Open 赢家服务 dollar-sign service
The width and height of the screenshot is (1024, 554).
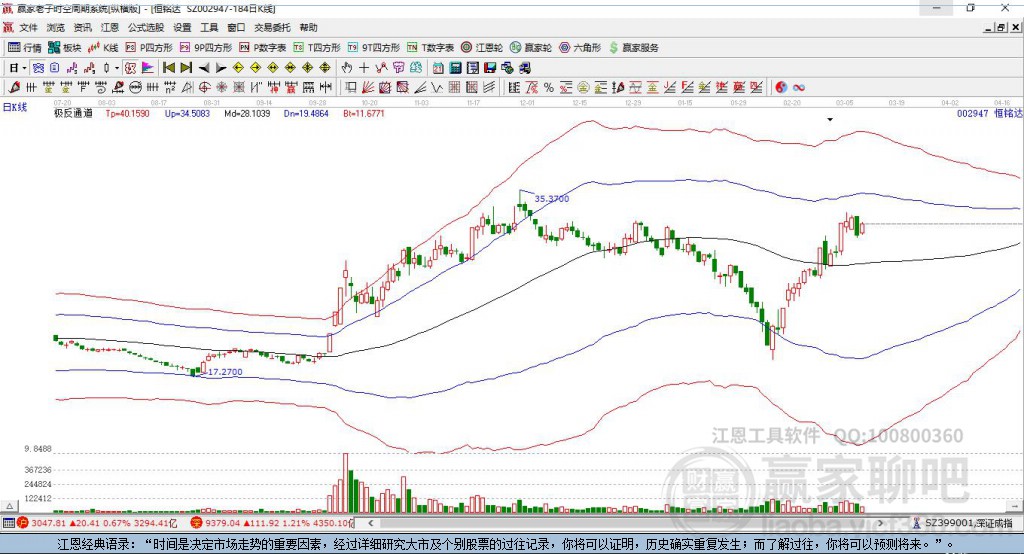[633, 48]
